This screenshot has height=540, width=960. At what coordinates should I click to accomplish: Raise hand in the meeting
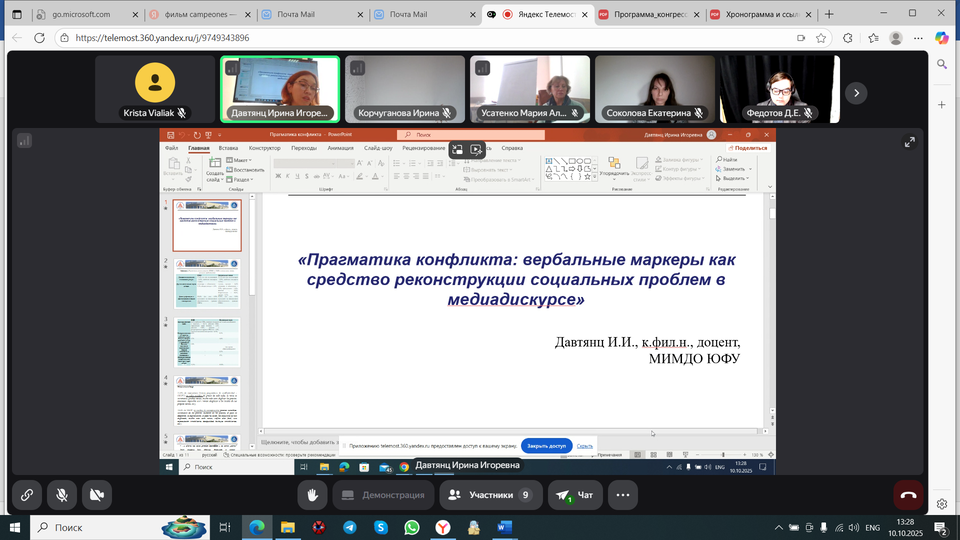pyautogui.click(x=312, y=494)
